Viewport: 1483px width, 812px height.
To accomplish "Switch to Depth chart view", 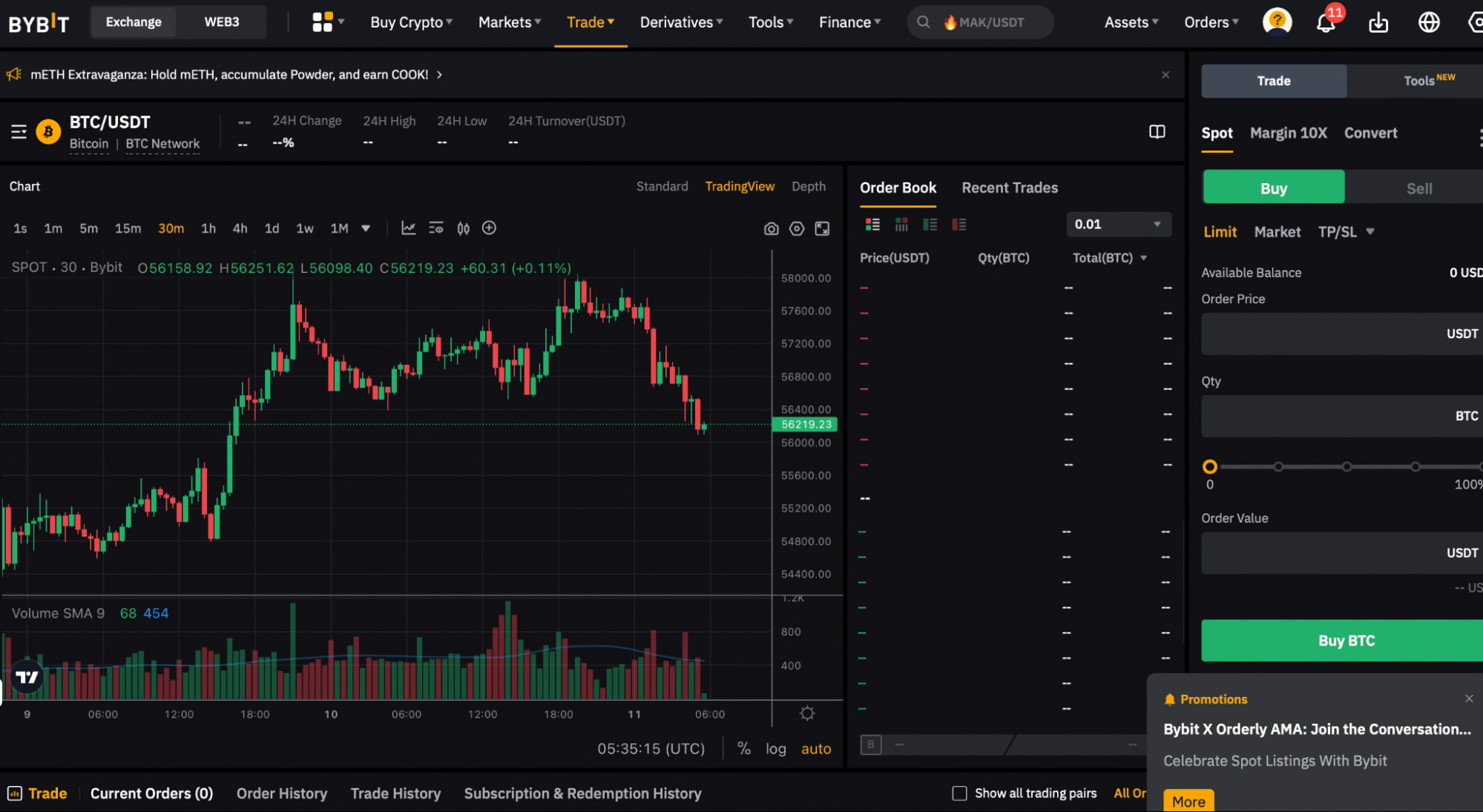I will (808, 186).
